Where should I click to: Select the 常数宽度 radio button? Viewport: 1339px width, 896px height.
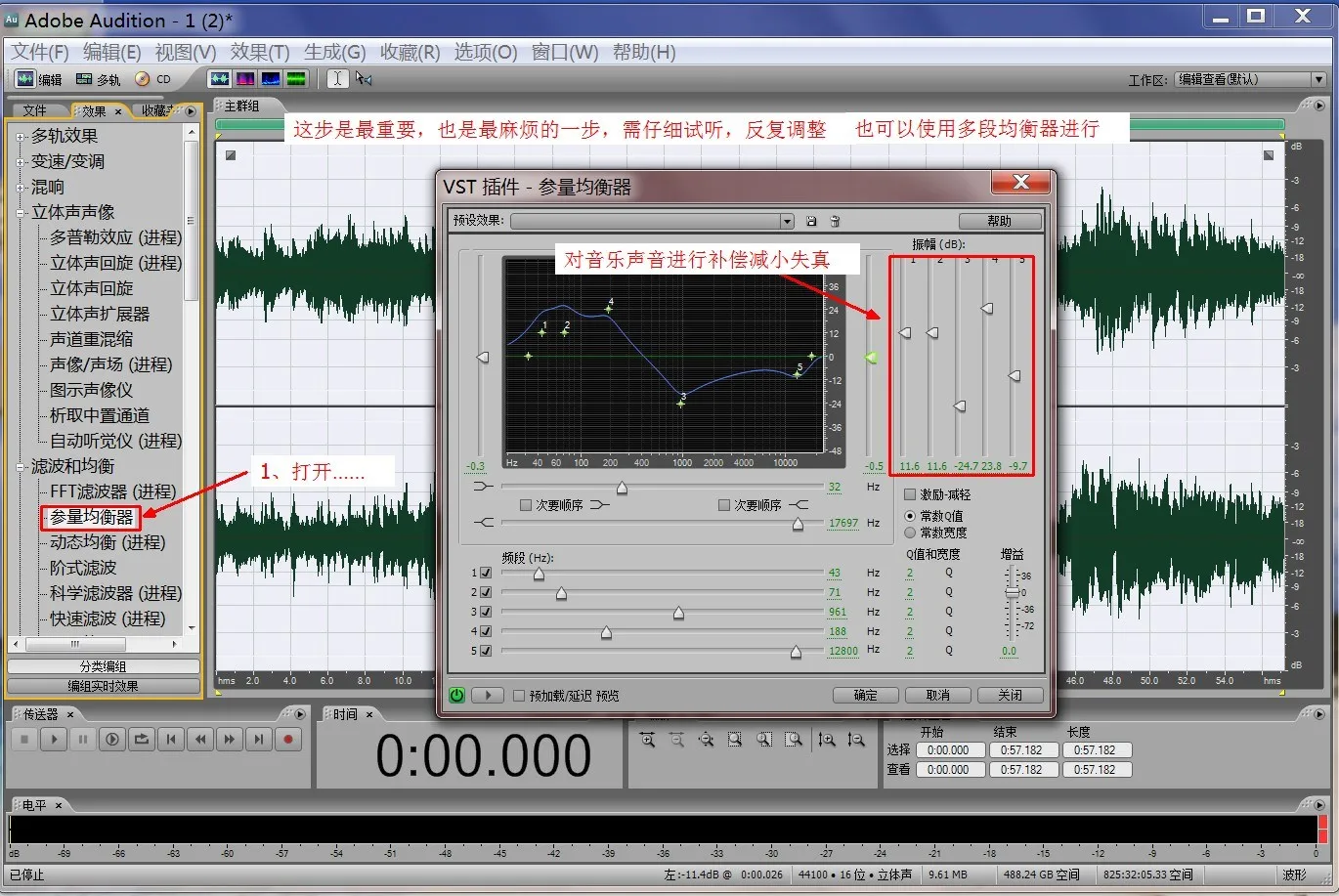coord(910,533)
